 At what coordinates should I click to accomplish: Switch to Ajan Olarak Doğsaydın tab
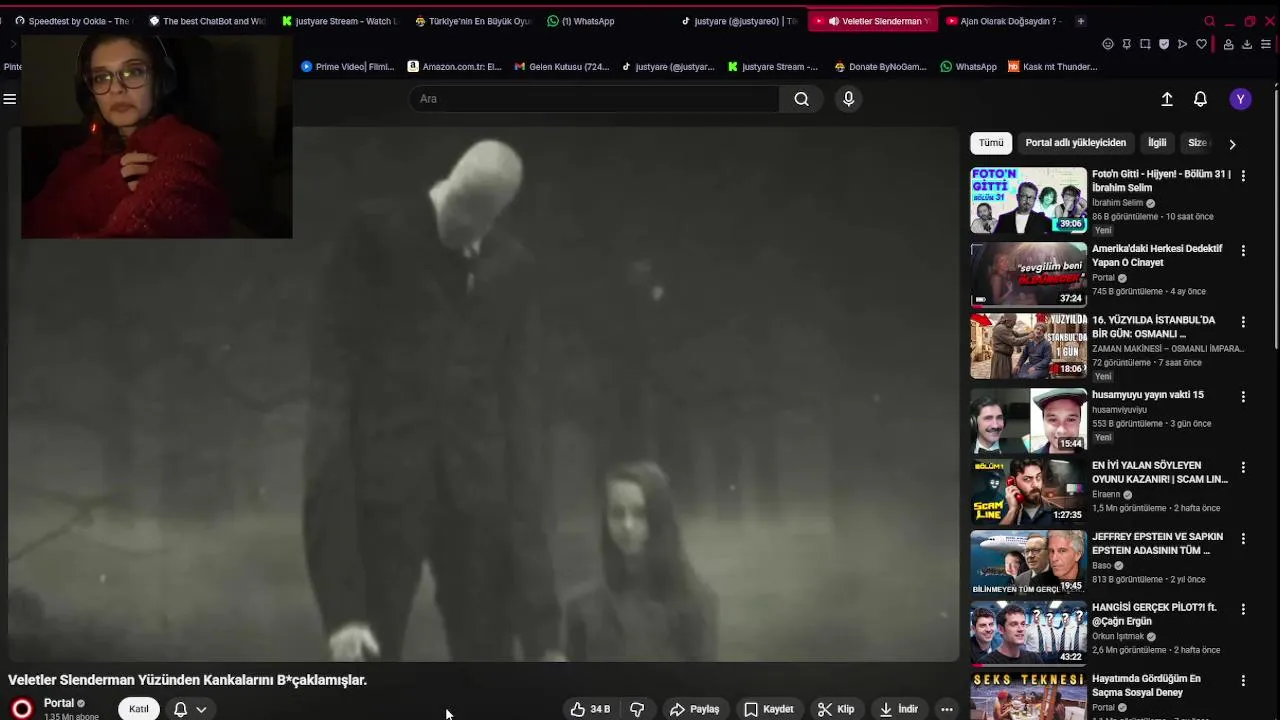[x=1004, y=21]
